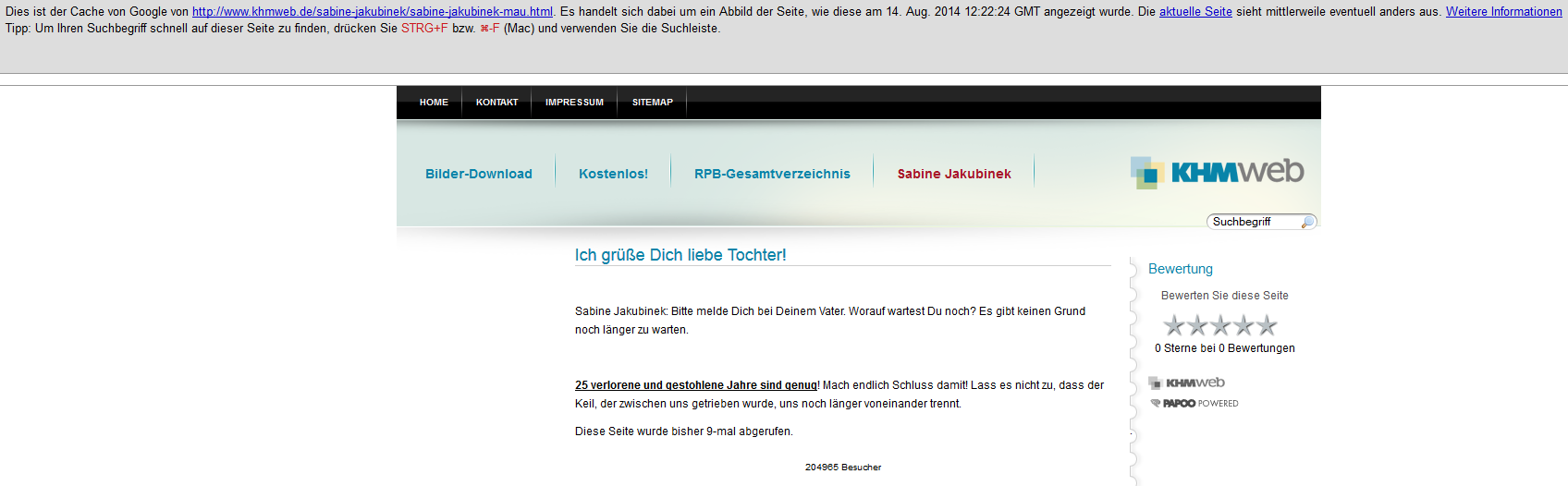This screenshot has width=1568, height=486.
Task: Open the KONTAKT menu item
Action: (x=496, y=103)
